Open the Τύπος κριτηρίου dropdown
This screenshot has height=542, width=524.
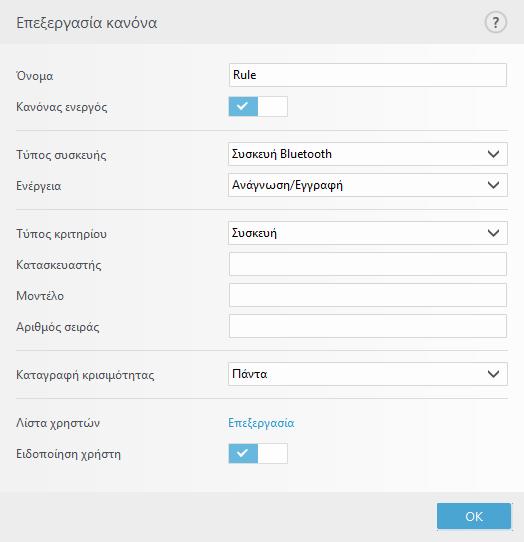click(367, 233)
